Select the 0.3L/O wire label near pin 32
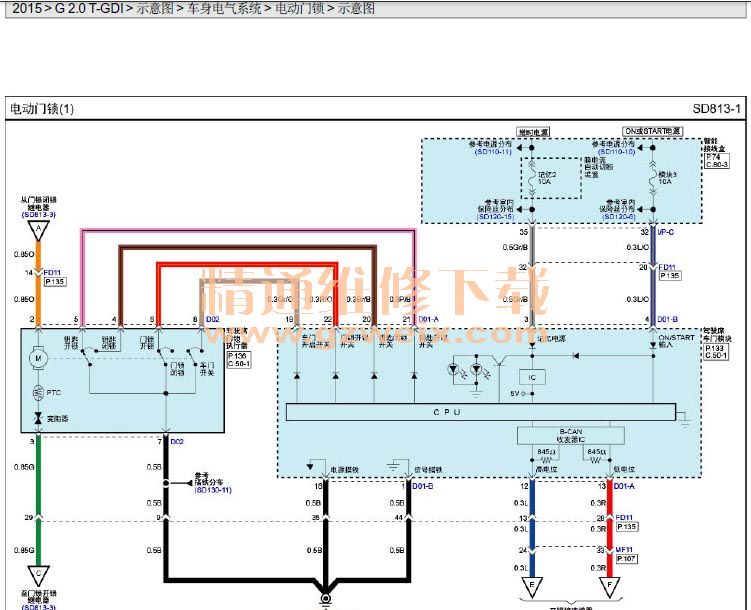 637,247
